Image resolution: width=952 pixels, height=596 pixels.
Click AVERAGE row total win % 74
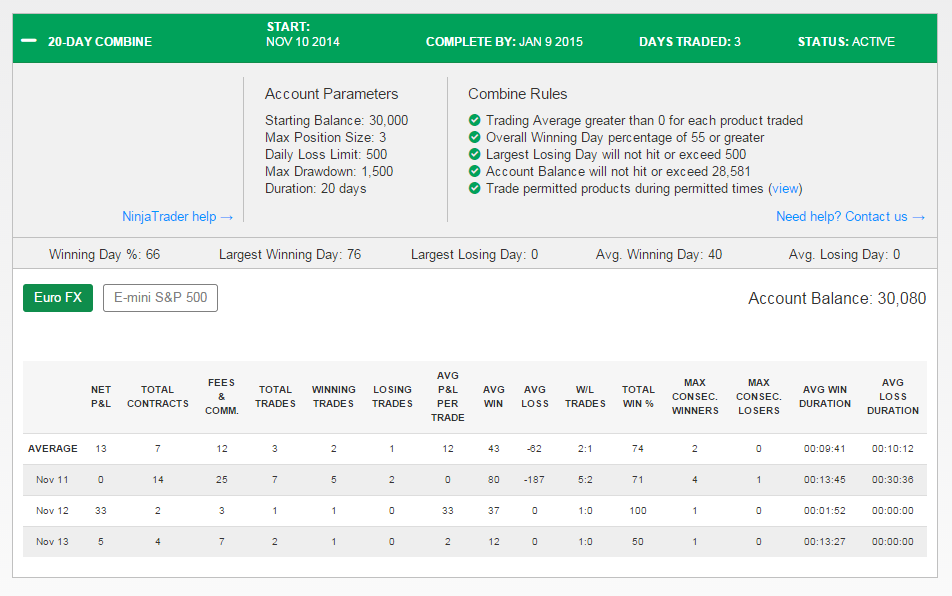pos(638,449)
